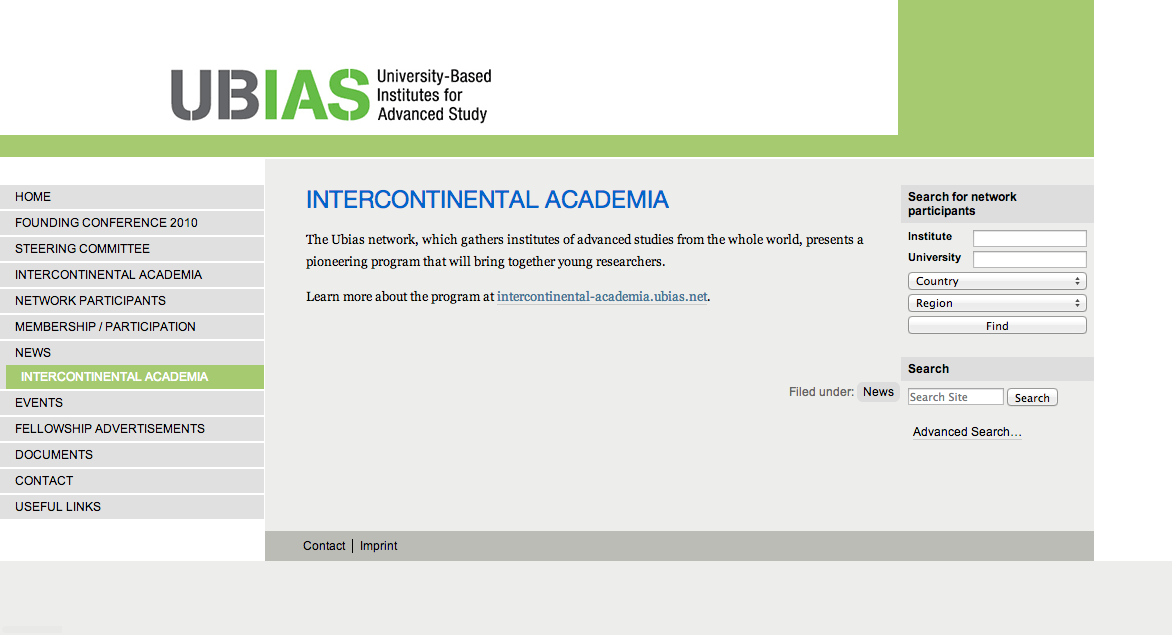The width and height of the screenshot is (1172, 635).
Task: Click the Search Site input box
Action: point(955,397)
